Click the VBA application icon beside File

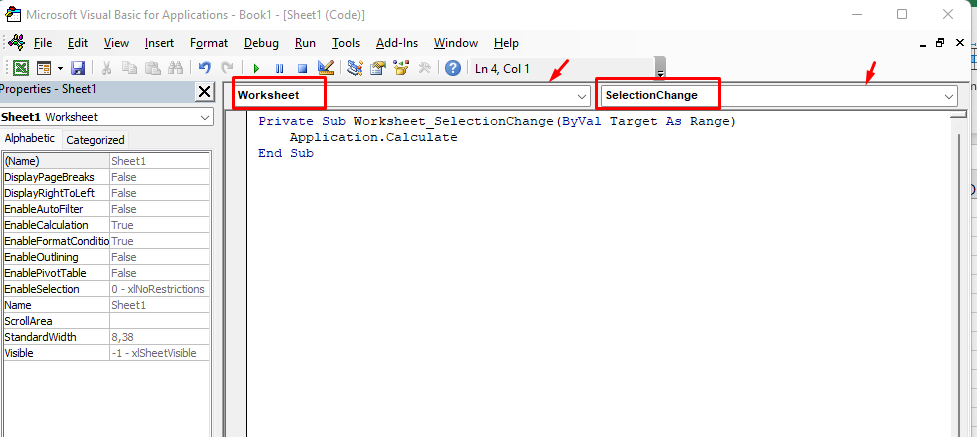(17, 42)
